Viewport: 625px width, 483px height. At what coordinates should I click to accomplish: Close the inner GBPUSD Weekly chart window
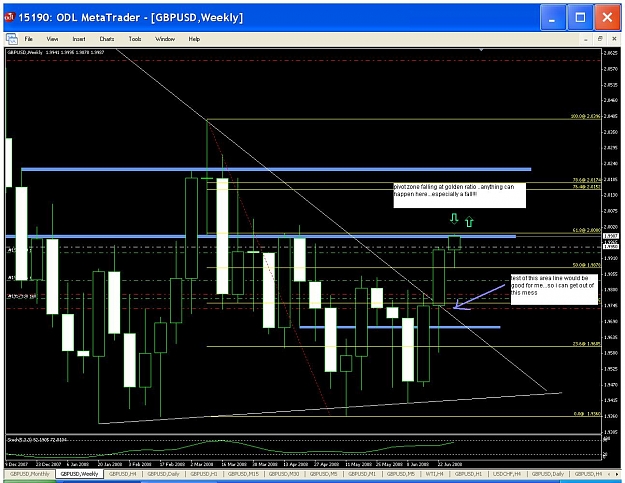pyautogui.click(x=614, y=39)
